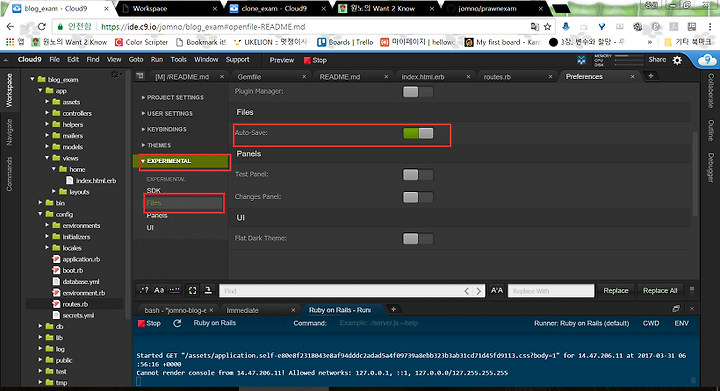Enable the Test Panel switch
720x391 pixels.
(x=418, y=174)
